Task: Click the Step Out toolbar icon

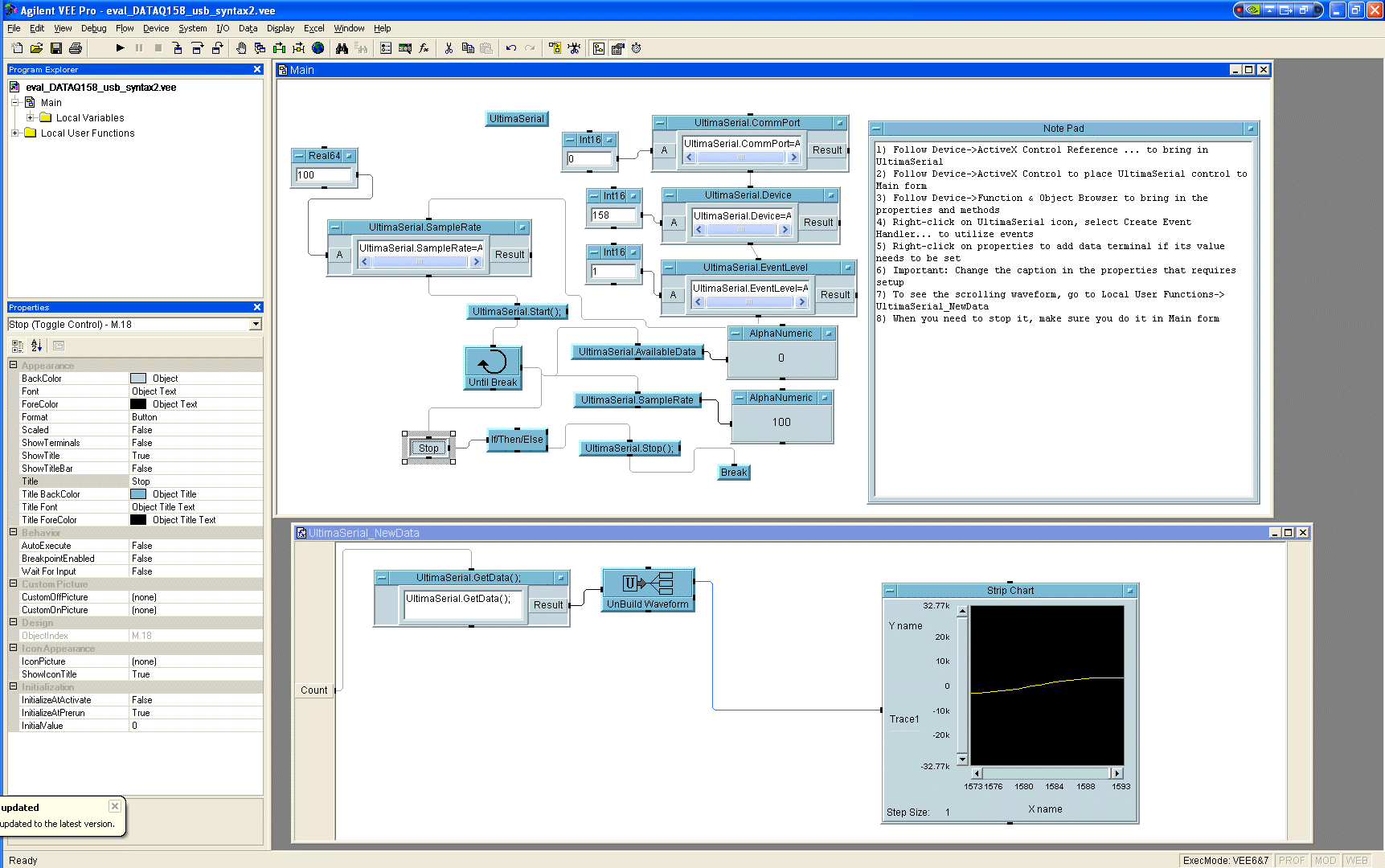Action: (x=217, y=48)
